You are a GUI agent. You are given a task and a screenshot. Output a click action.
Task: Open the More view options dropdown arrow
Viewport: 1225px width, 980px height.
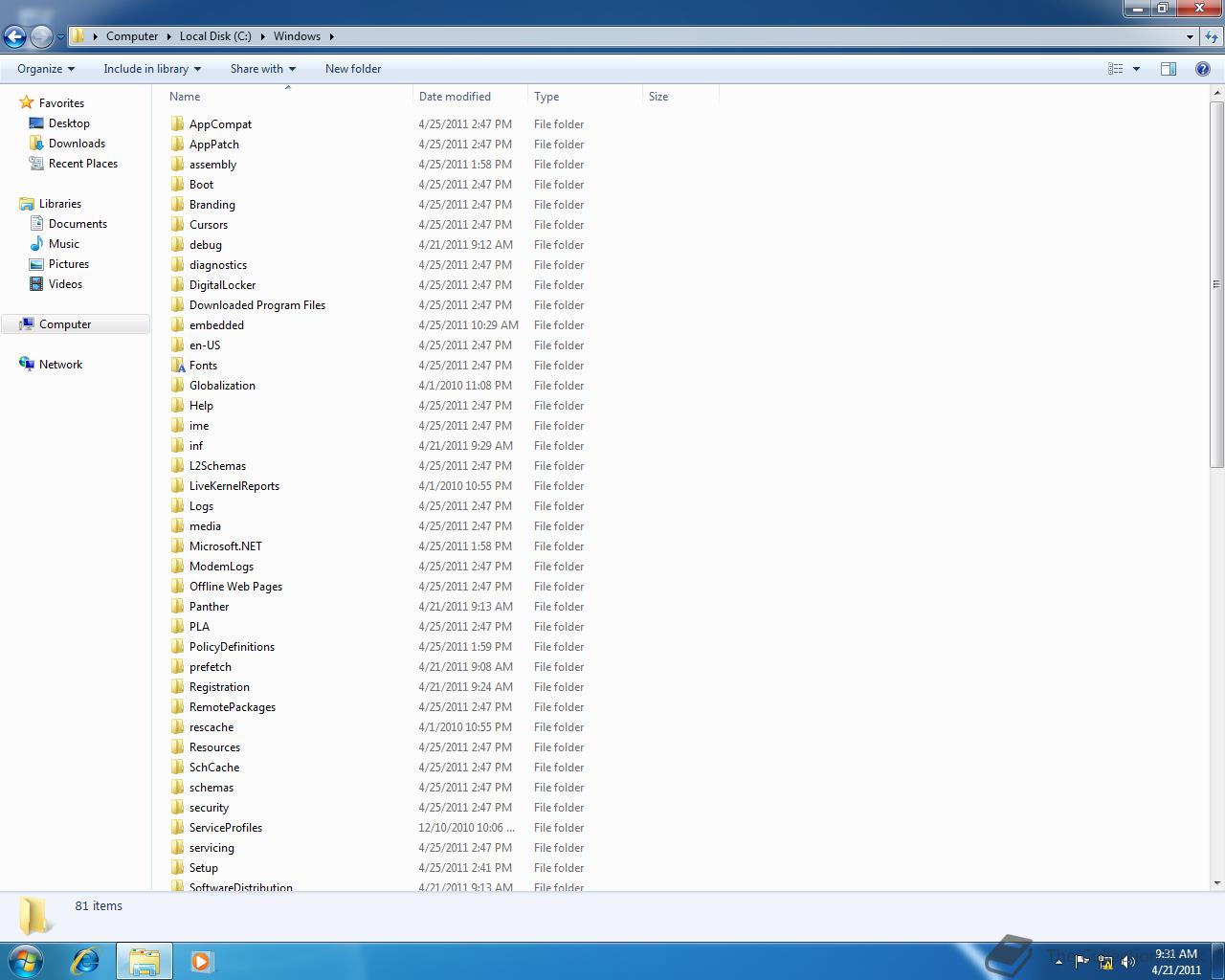point(1136,69)
